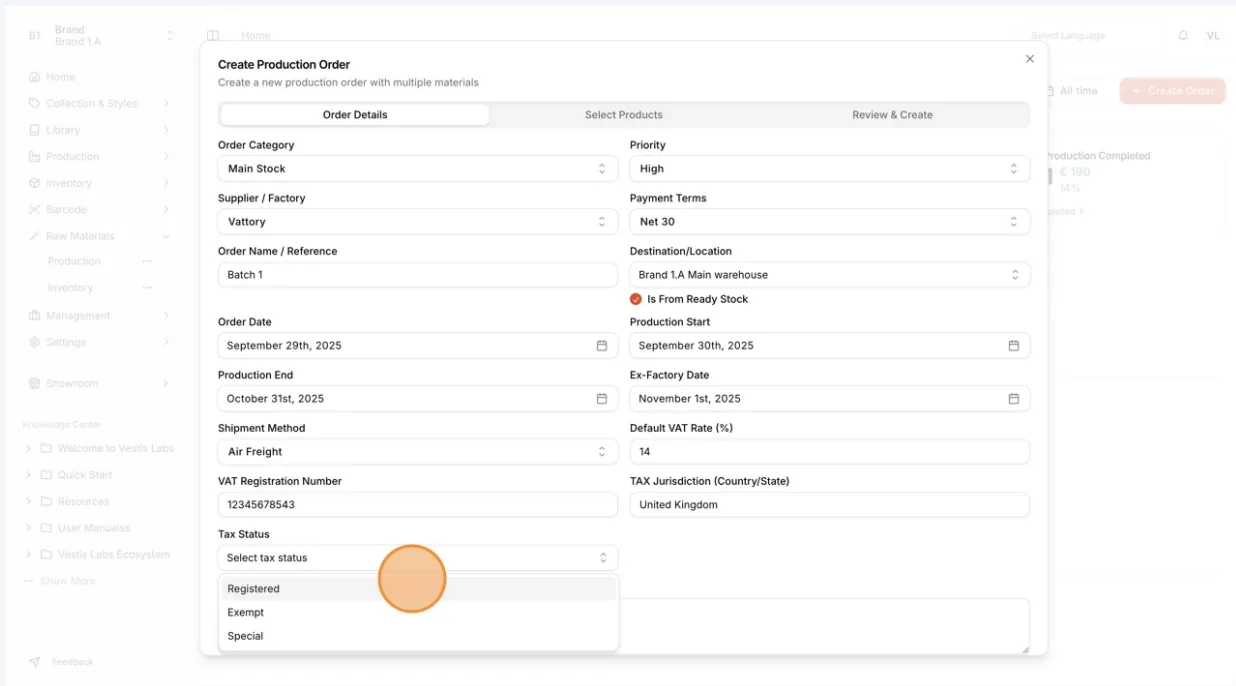This screenshot has height=686, width=1236.
Task: Select Registered tax status option
Action: (418, 589)
